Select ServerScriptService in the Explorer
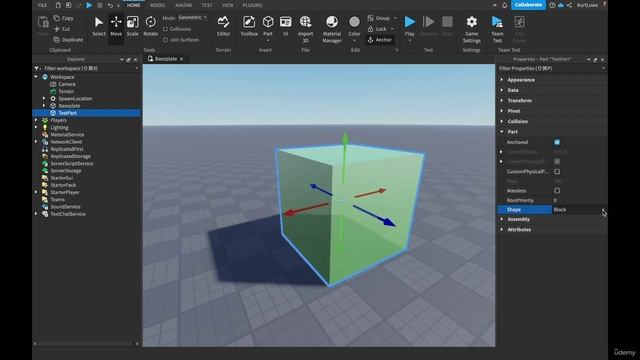 click(72, 163)
